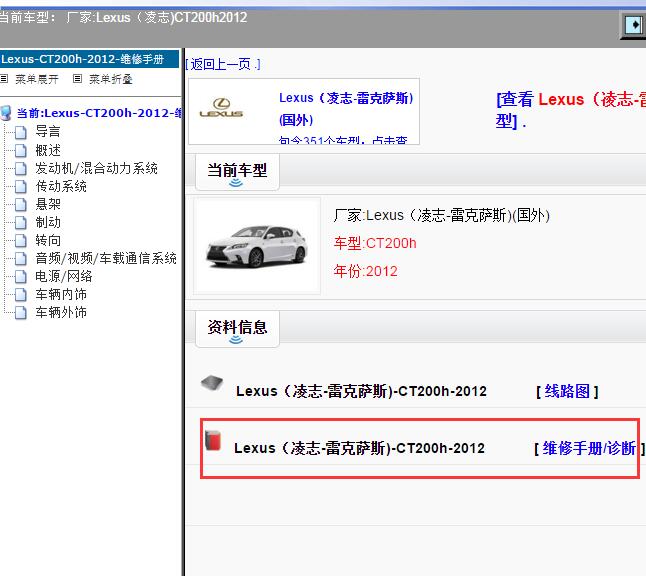Click the Lexus-CT200h-2012-维修手册 panel header
646x576 pixels.
pyautogui.click(x=89, y=59)
